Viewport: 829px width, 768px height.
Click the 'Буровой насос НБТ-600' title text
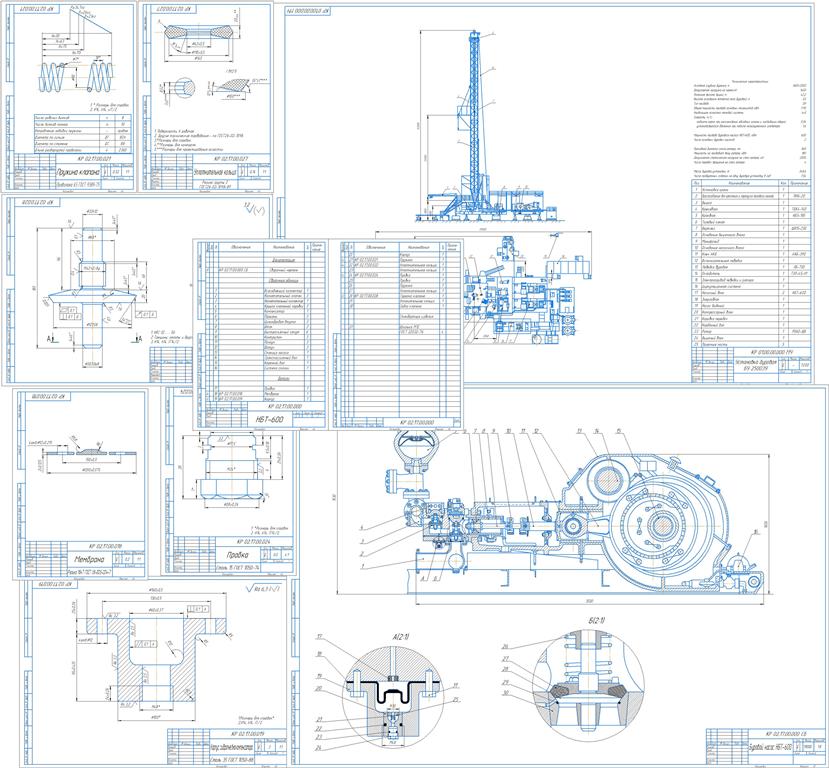point(769,748)
